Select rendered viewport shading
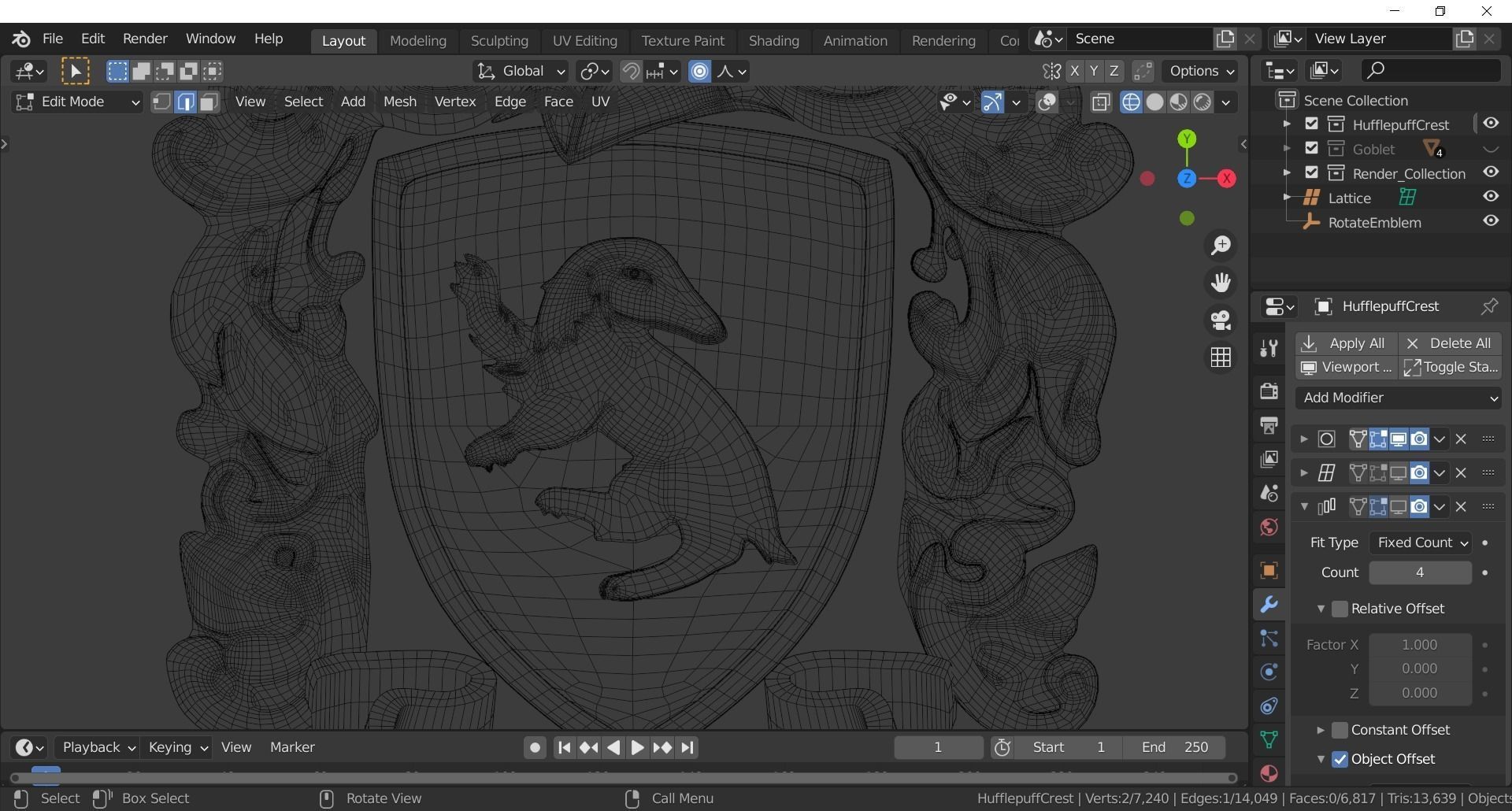Image resolution: width=1512 pixels, height=811 pixels. point(1202,102)
